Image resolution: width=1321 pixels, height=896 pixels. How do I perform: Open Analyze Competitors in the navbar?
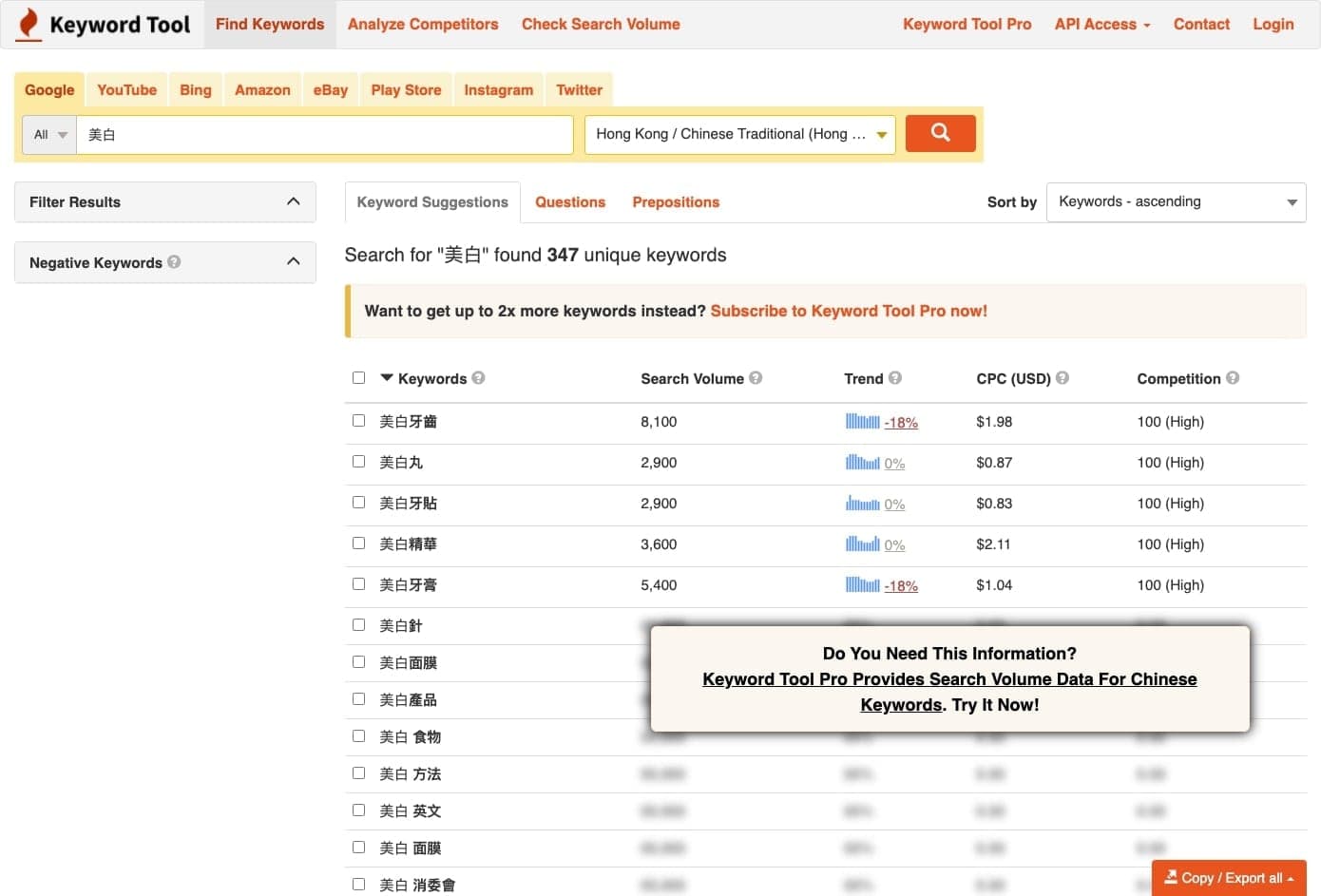423,24
